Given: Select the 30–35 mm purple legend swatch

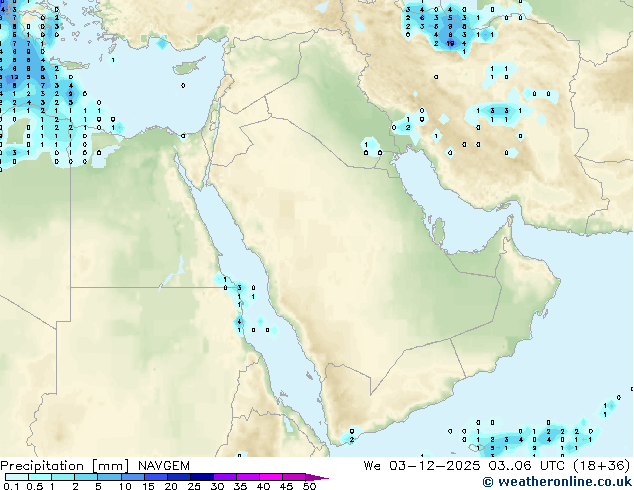Looking at the screenshot, I should click(x=224, y=477).
